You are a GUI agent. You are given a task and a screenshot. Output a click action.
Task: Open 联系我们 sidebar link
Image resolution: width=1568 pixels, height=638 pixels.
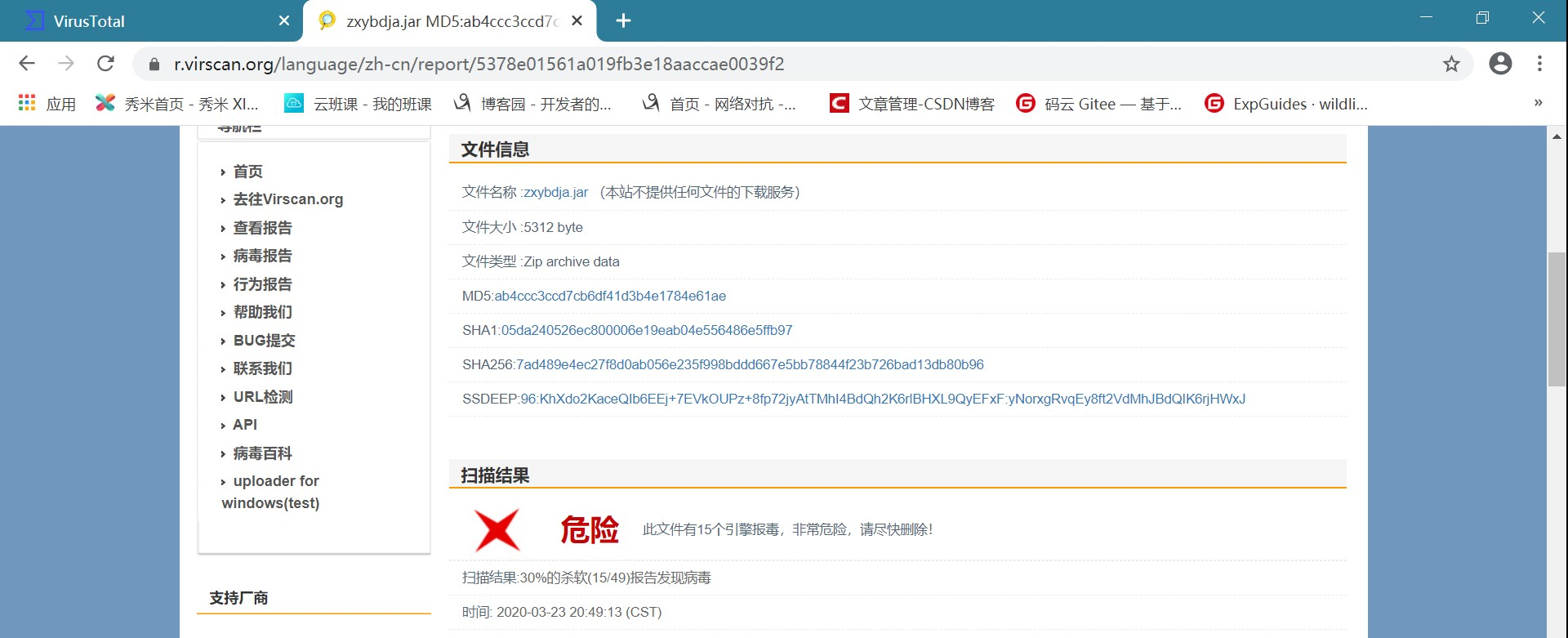[262, 368]
